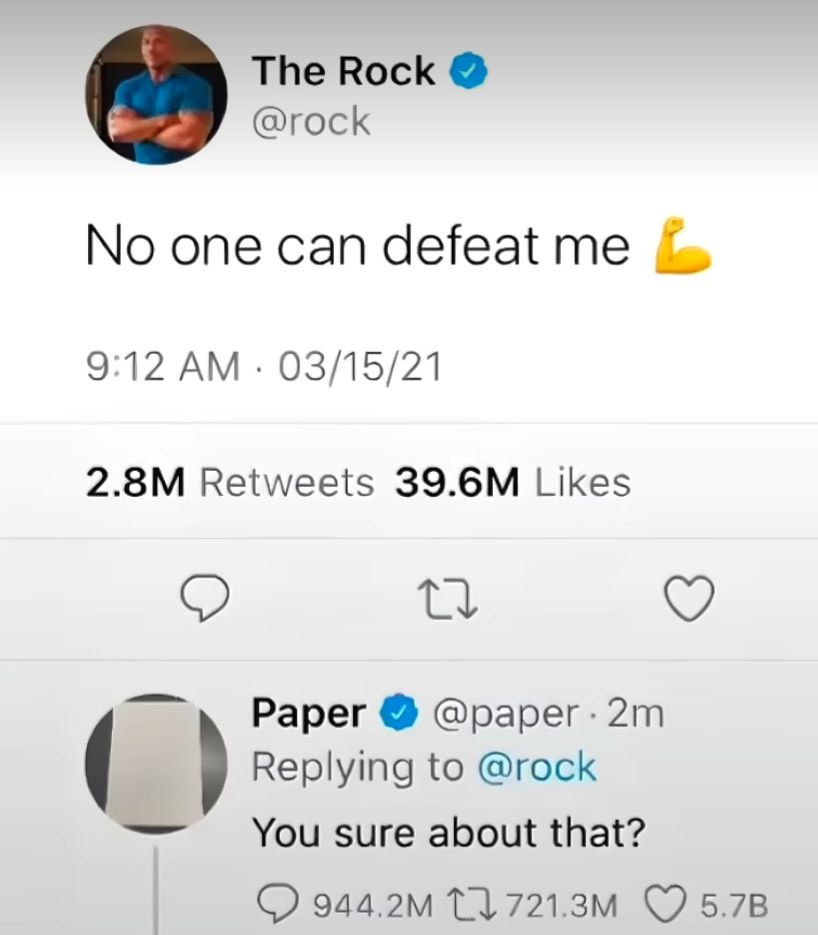Click @rock in the Replying to line
This screenshot has height=935, width=818.
537,768
